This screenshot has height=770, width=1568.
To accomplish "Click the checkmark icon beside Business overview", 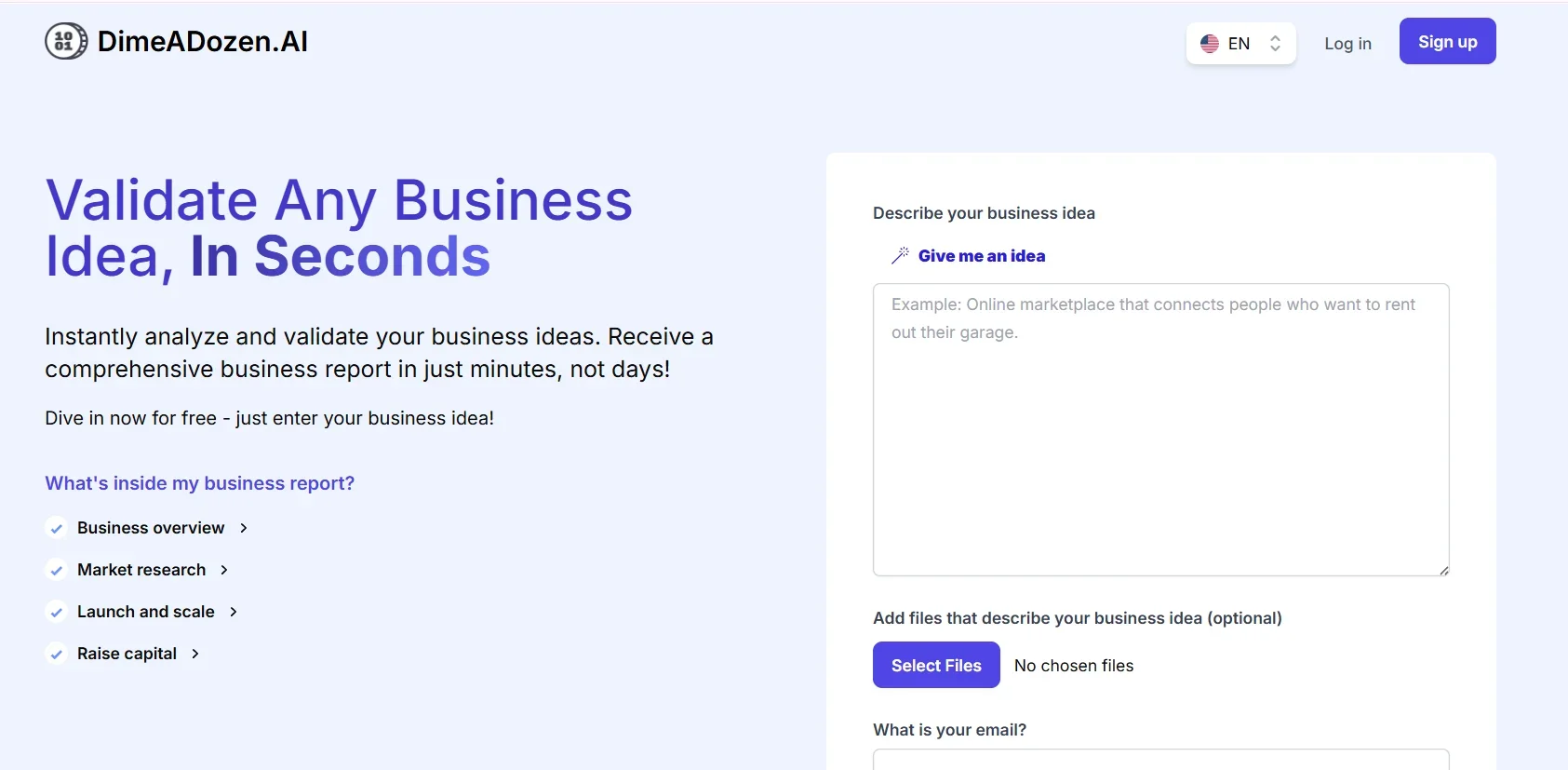I will [57, 529].
